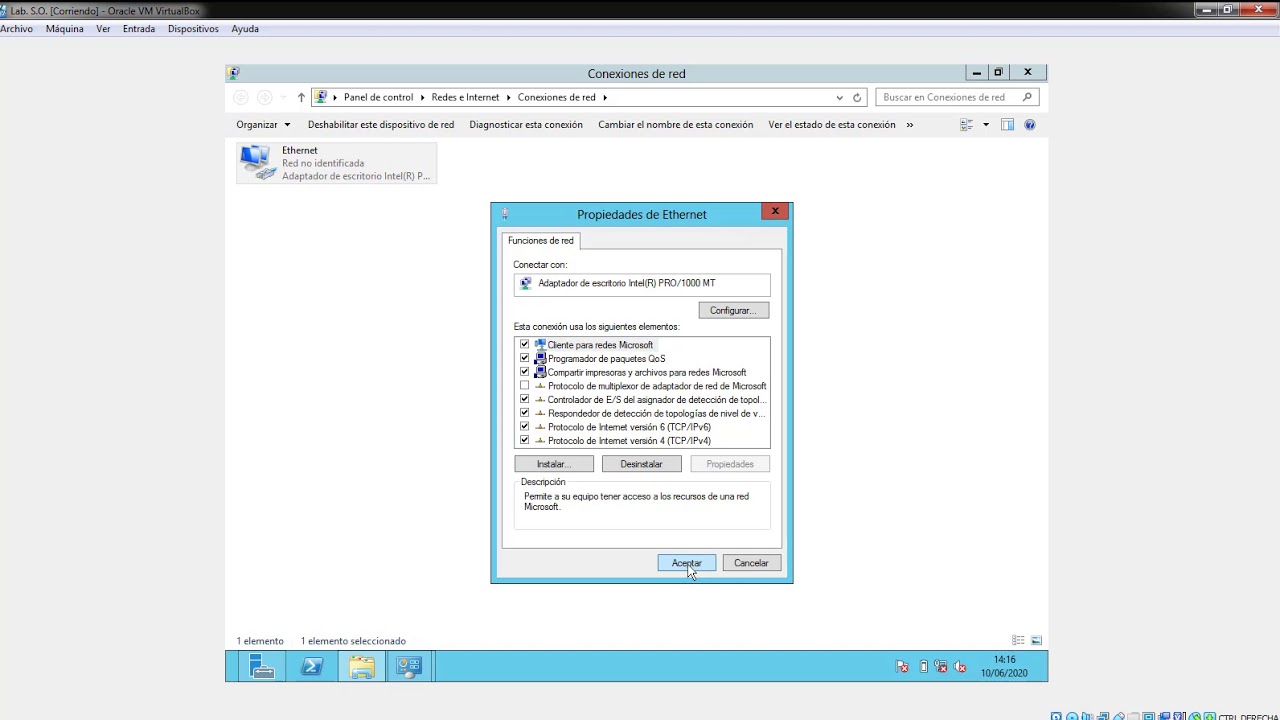Open the Archivo menu in VirtualBox
Image resolution: width=1280 pixels, height=720 pixels.
pyautogui.click(x=17, y=29)
